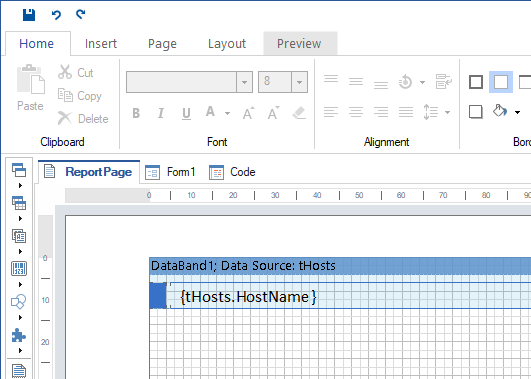Justify the text
The image size is (531, 379).
point(406,112)
